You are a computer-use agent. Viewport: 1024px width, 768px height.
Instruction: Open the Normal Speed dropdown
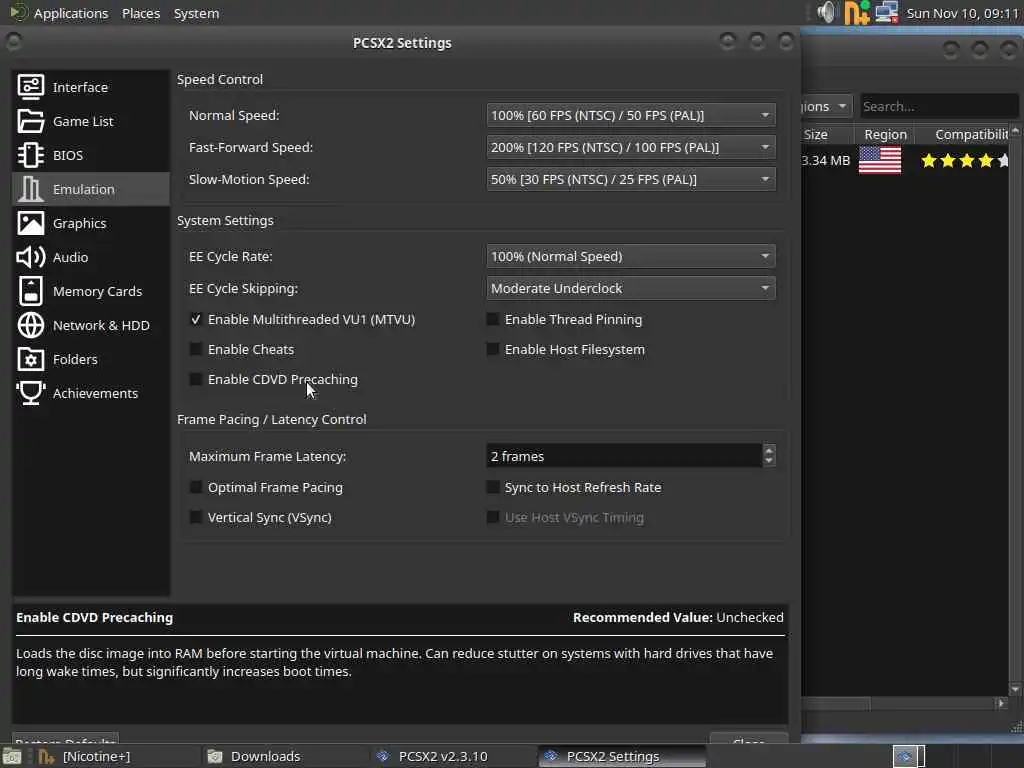[631, 115]
